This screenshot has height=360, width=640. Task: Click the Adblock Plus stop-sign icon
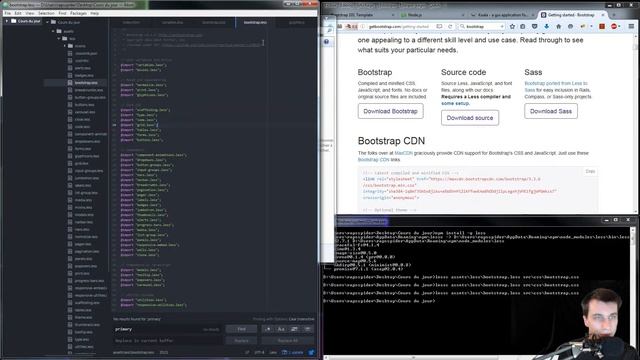point(614,27)
